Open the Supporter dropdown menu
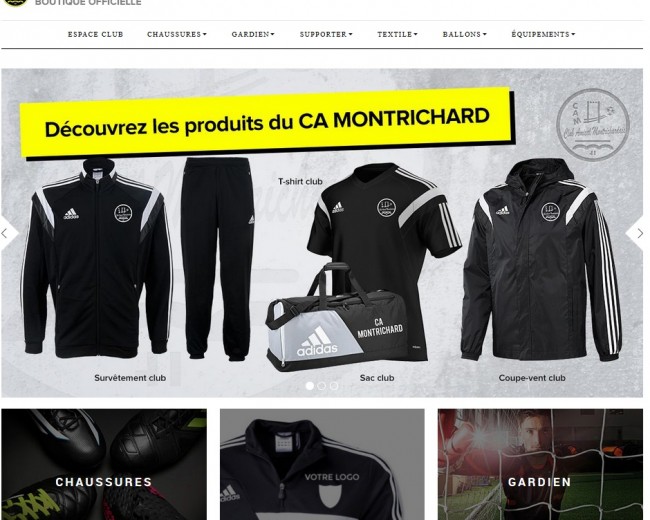The height and width of the screenshot is (520, 650). (x=326, y=34)
